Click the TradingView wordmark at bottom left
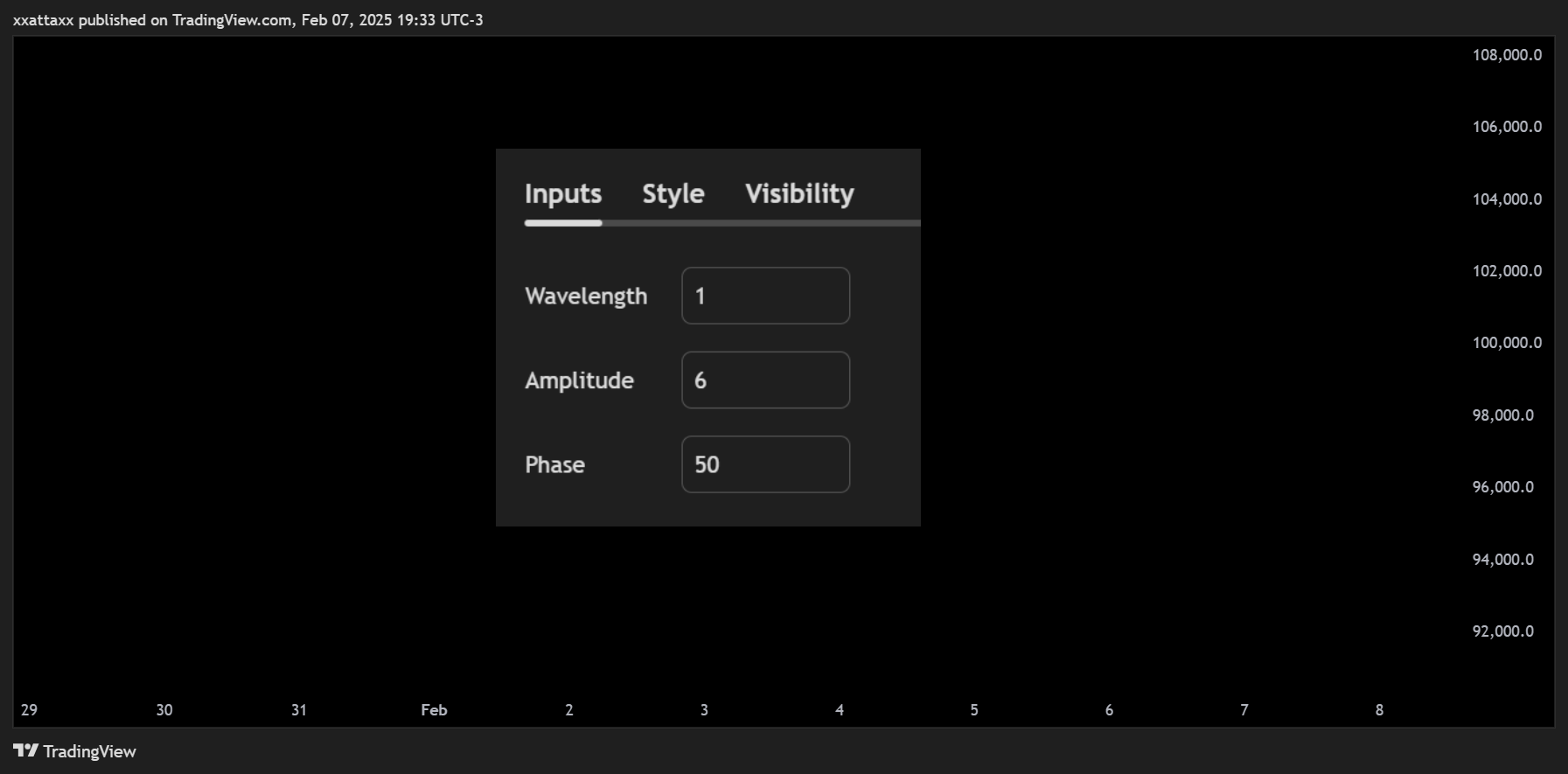1568x774 pixels. (89, 751)
